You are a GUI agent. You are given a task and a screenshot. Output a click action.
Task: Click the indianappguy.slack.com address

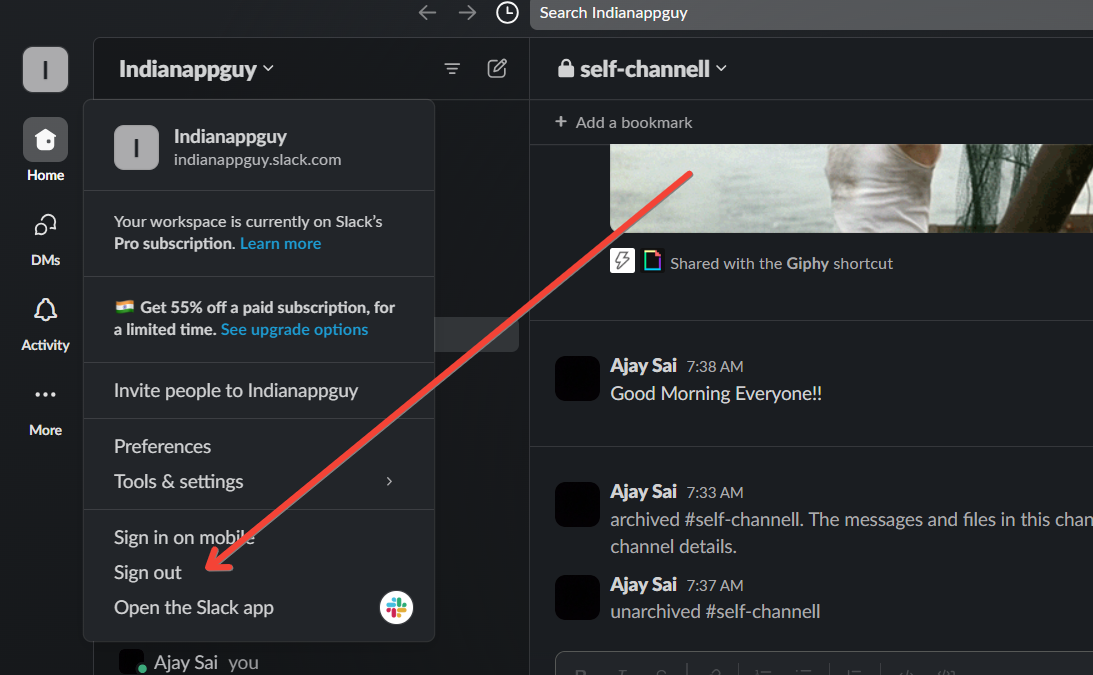[257, 160]
